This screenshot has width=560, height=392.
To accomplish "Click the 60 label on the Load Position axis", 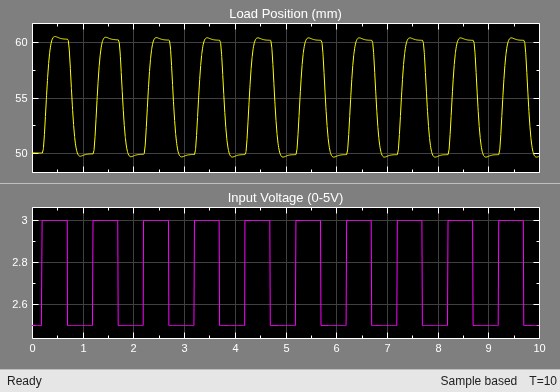I will 21,42.
